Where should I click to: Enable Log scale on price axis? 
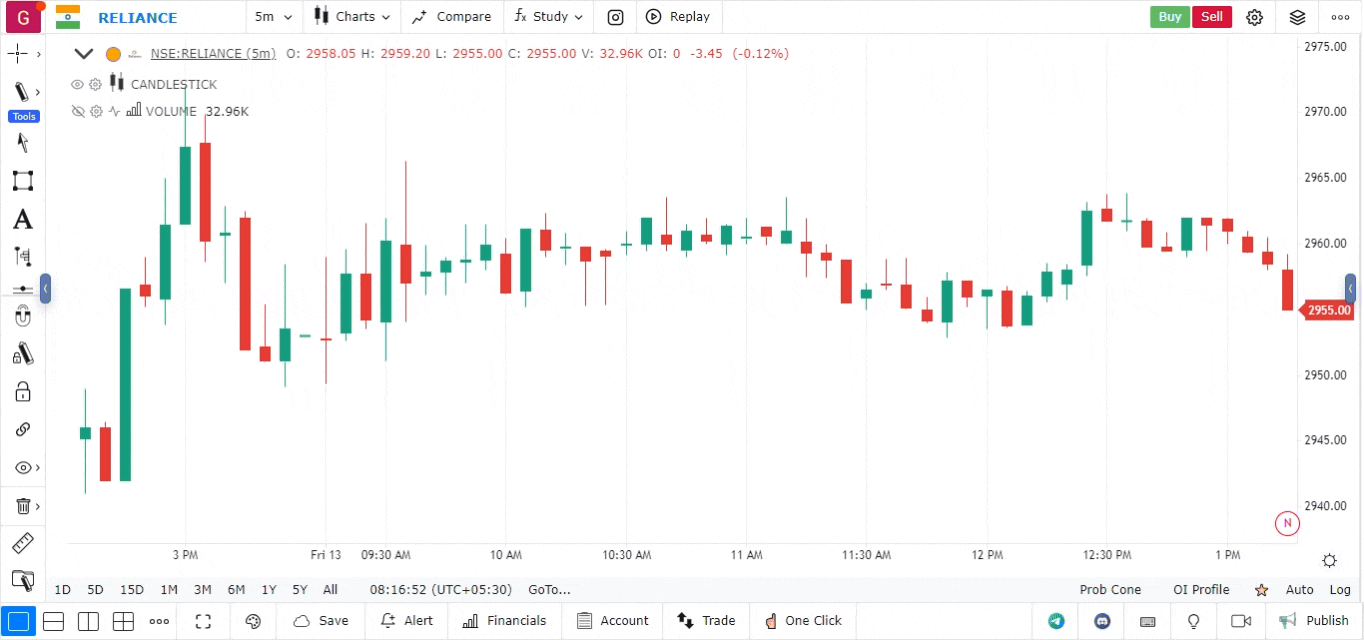pyautogui.click(x=1340, y=590)
